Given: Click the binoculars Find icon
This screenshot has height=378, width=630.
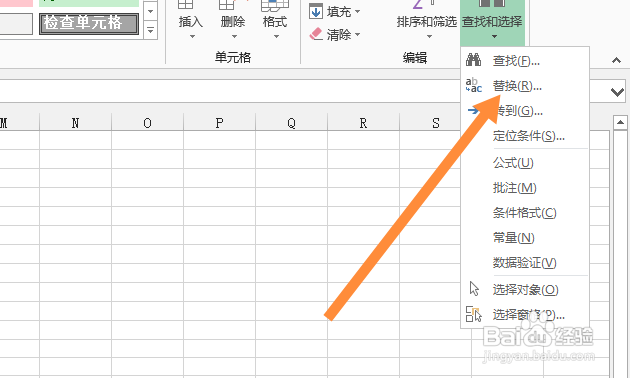Looking at the screenshot, I should pyautogui.click(x=473, y=60).
